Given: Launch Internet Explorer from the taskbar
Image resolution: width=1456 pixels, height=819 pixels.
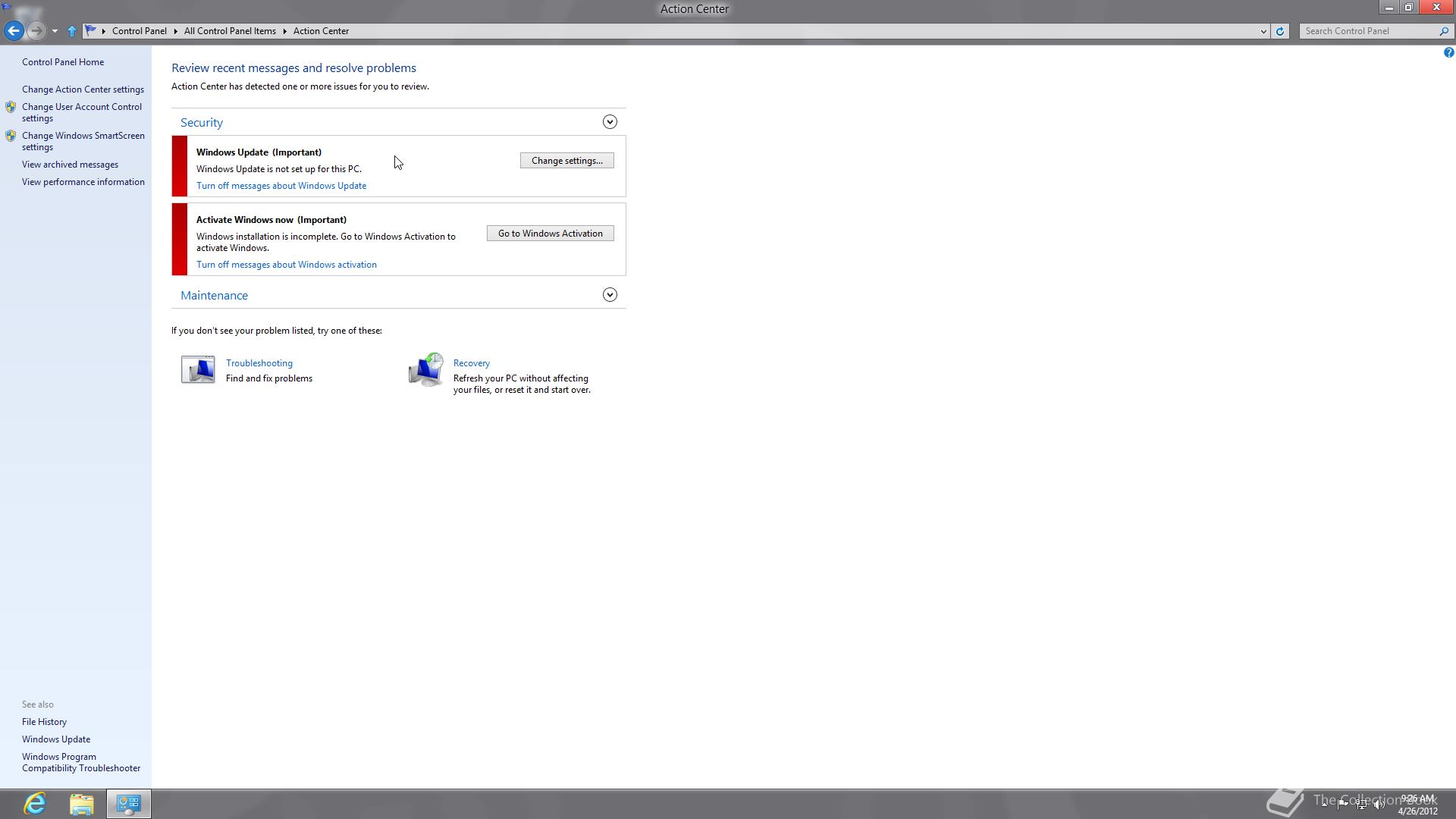Looking at the screenshot, I should (x=35, y=804).
